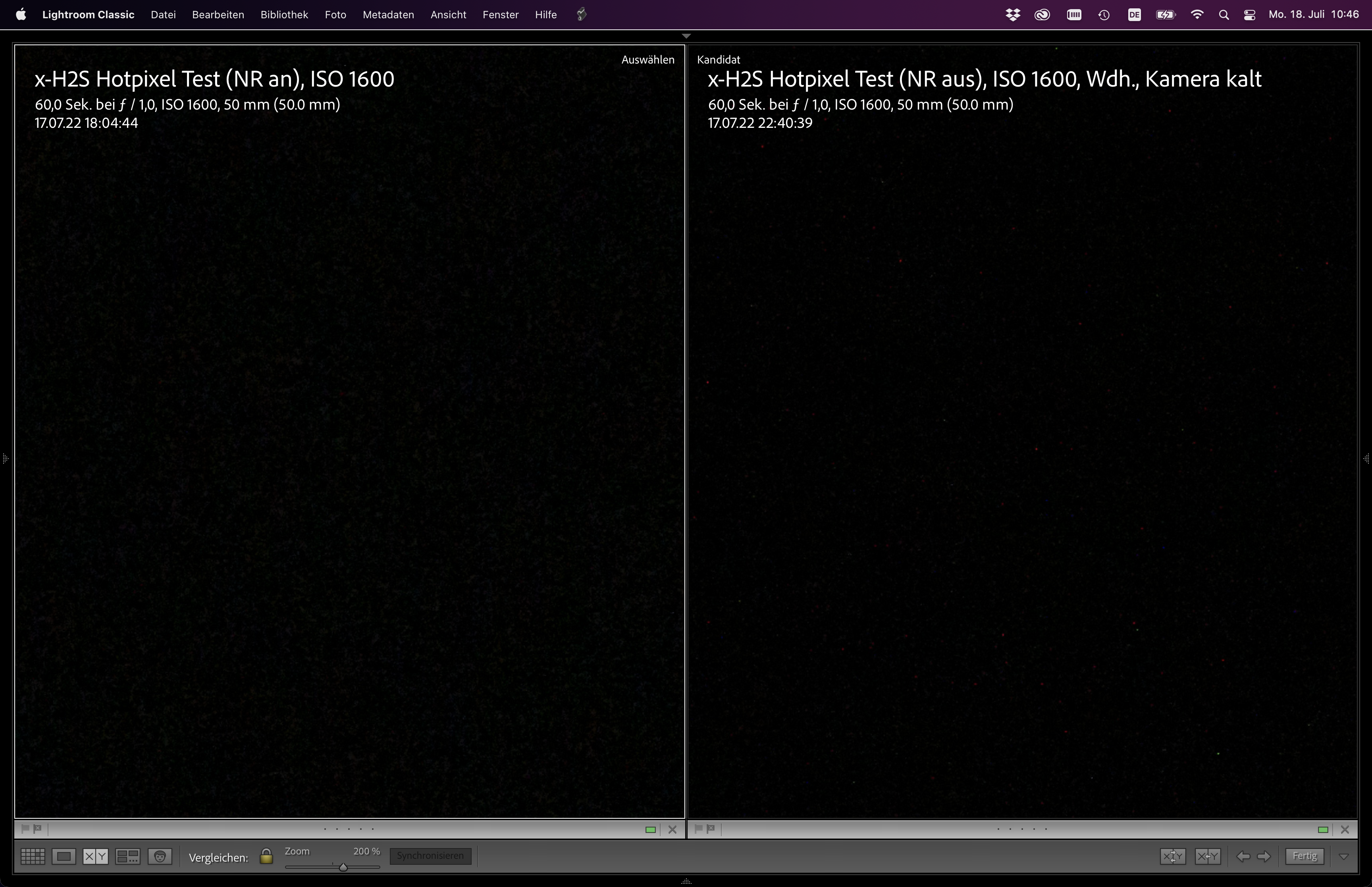Open the Dropbox menu bar icon
This screenshot has height=887, width=1372.
[x=1013, y=15]
